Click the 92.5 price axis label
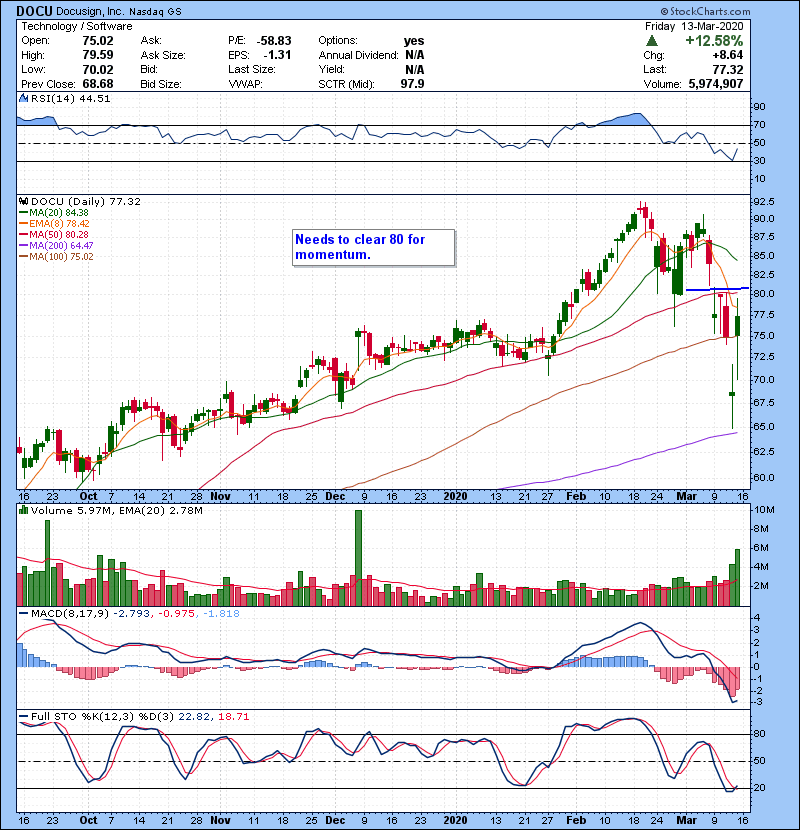The width and height of the screenshot is (800, 830). point(763,202)
